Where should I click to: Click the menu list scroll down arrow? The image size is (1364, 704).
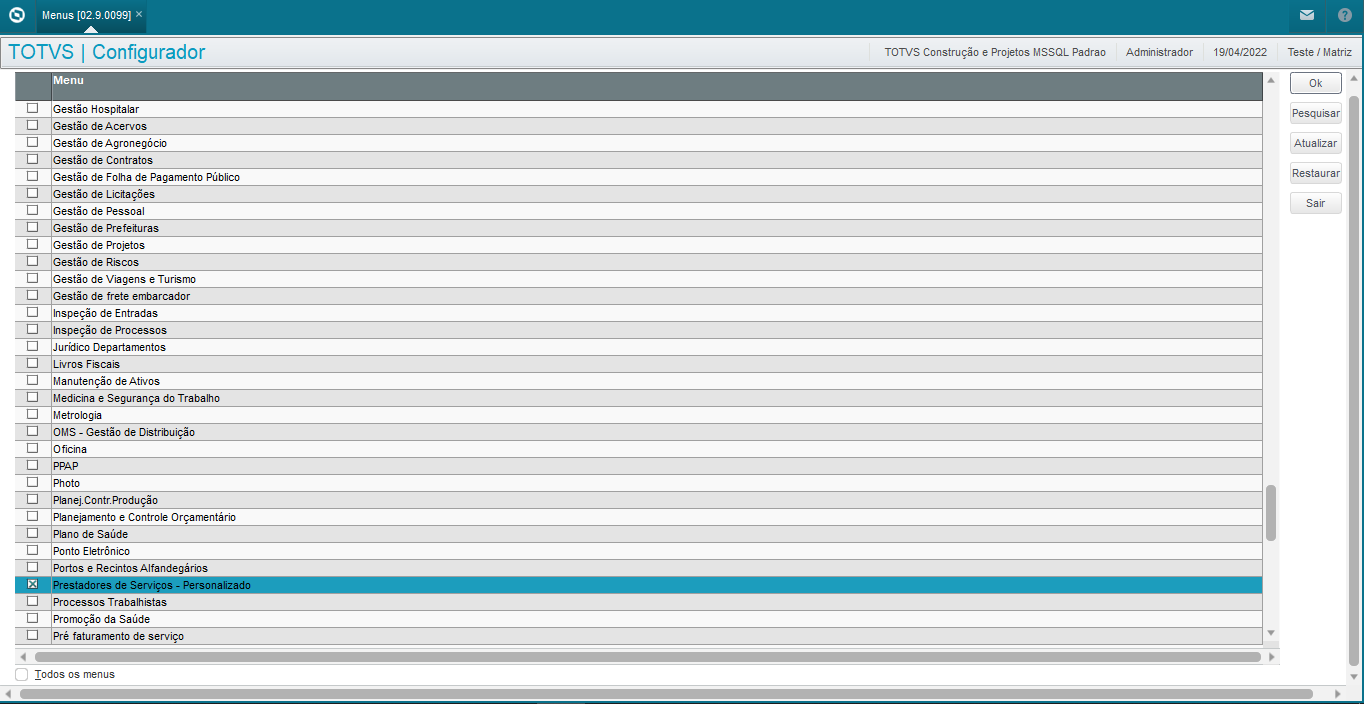1271,632
